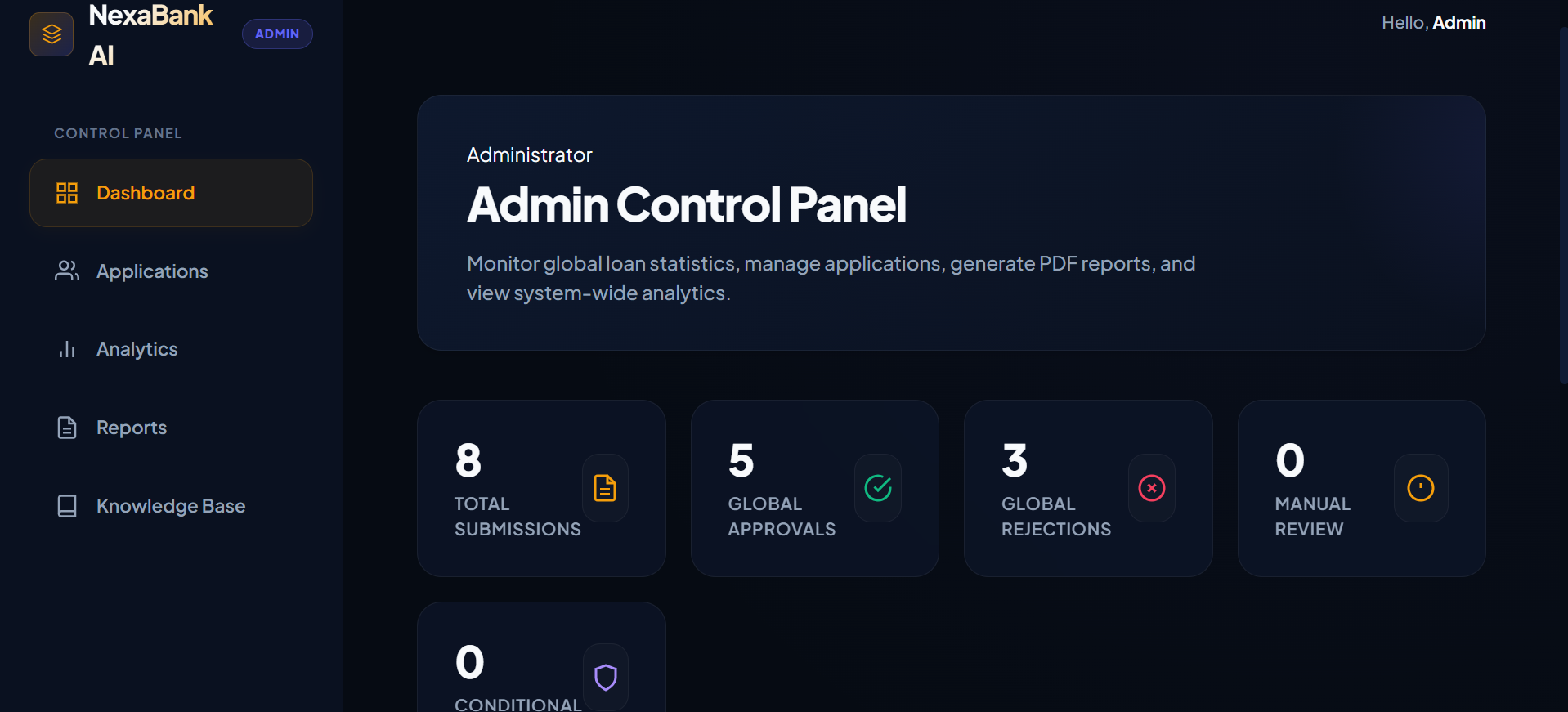Click the 0 value in Manual Review card

pos(1290,460)
